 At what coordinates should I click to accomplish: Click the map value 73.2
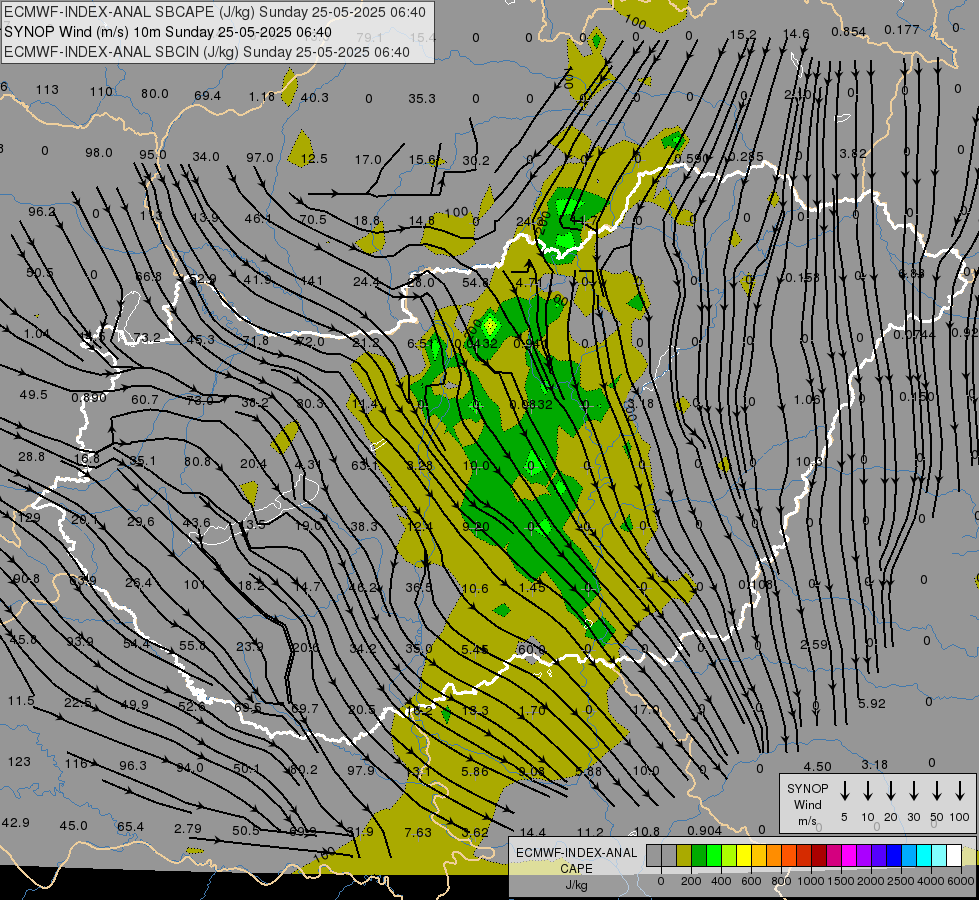pyautogui.click(x=147, y=338)
